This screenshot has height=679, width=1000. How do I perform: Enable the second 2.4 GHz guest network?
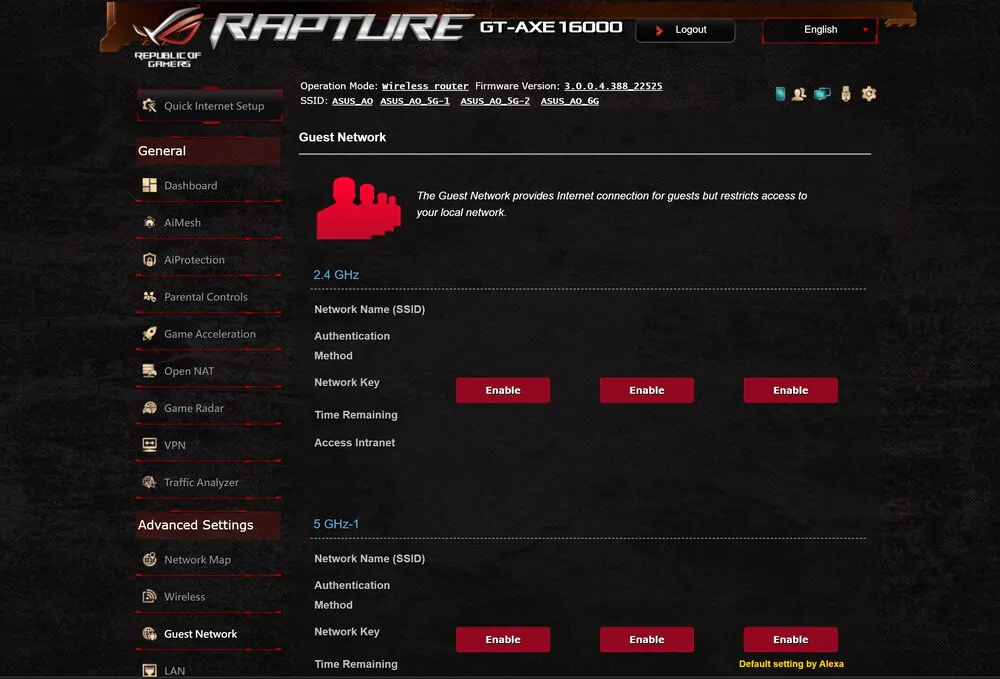coord(647,390)
